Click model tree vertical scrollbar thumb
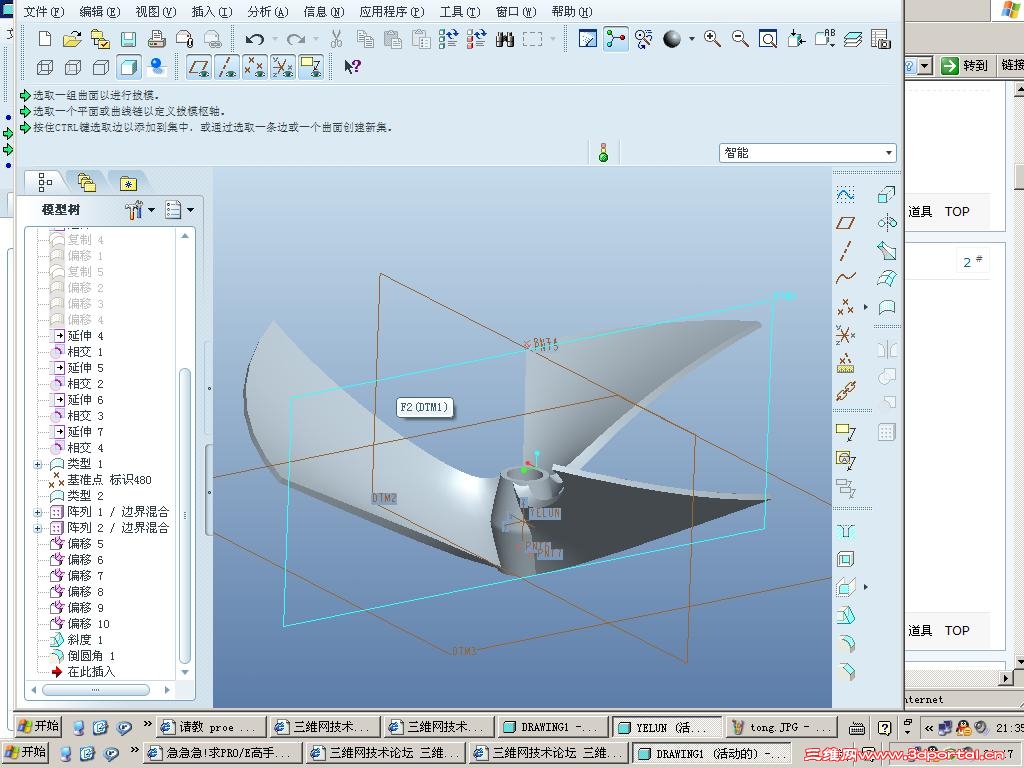1024x768 pixels. coord(185,516)
